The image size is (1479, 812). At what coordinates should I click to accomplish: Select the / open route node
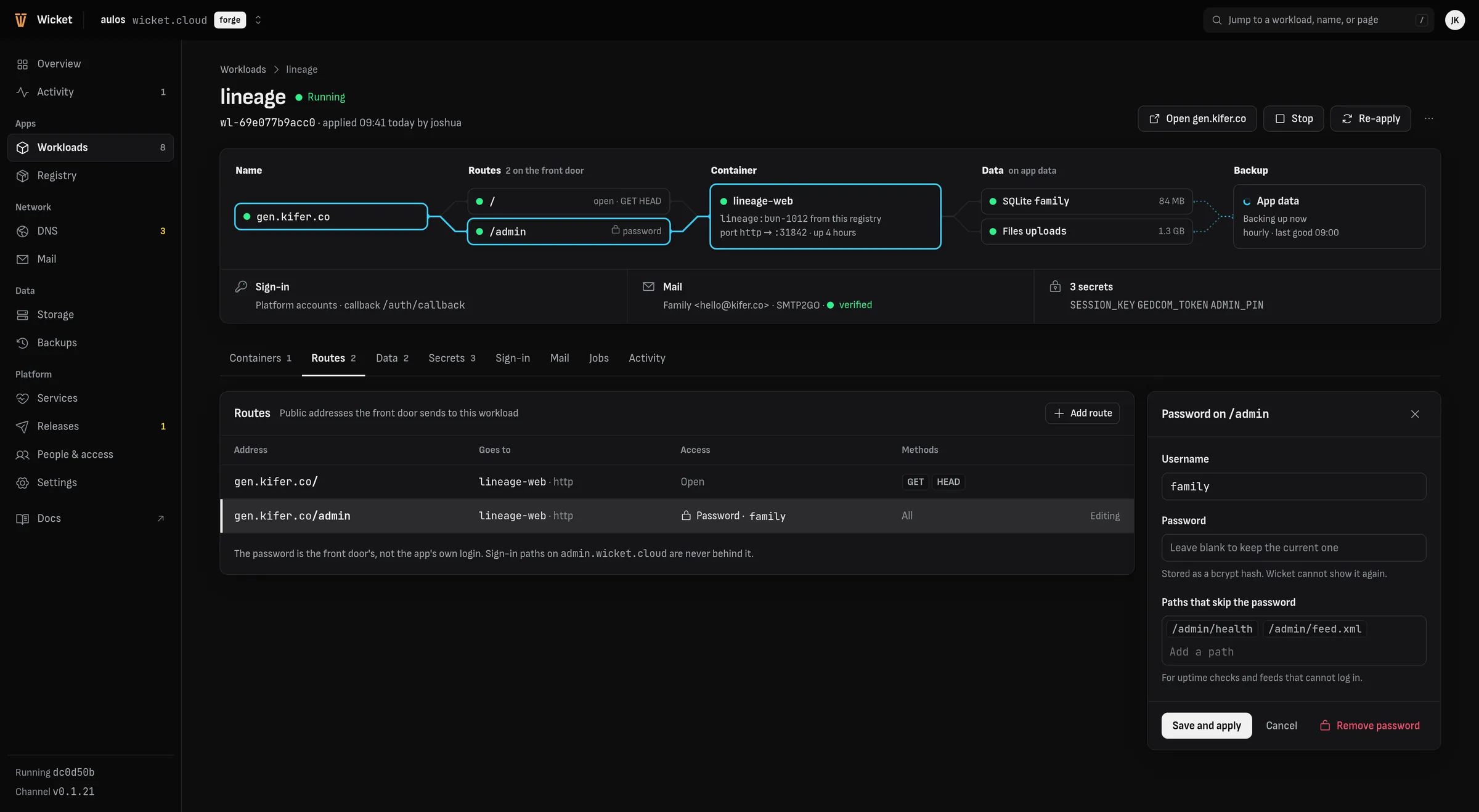tap(569, 201)
